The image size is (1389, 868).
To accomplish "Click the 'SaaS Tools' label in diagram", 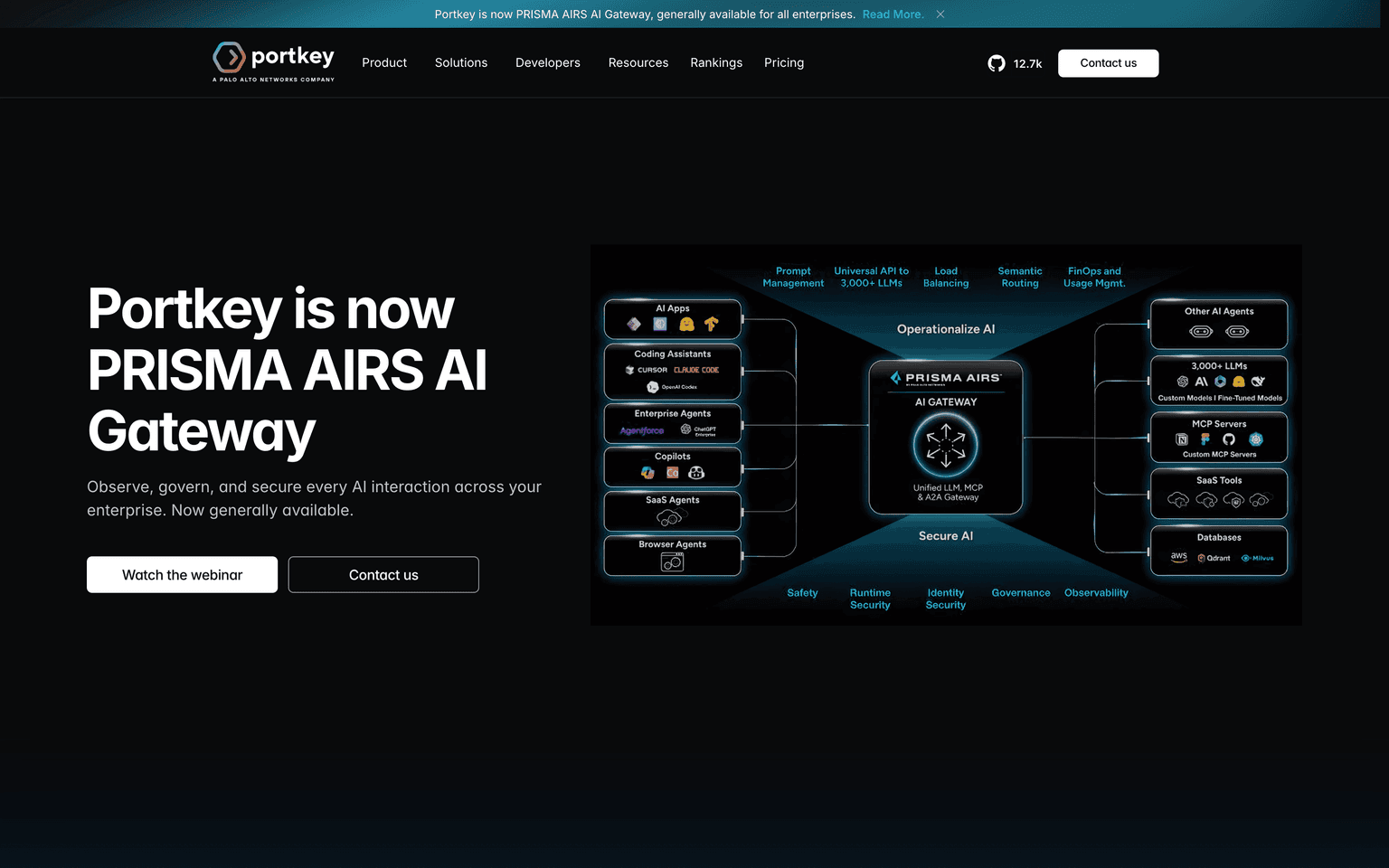I will coord(1219,480).
